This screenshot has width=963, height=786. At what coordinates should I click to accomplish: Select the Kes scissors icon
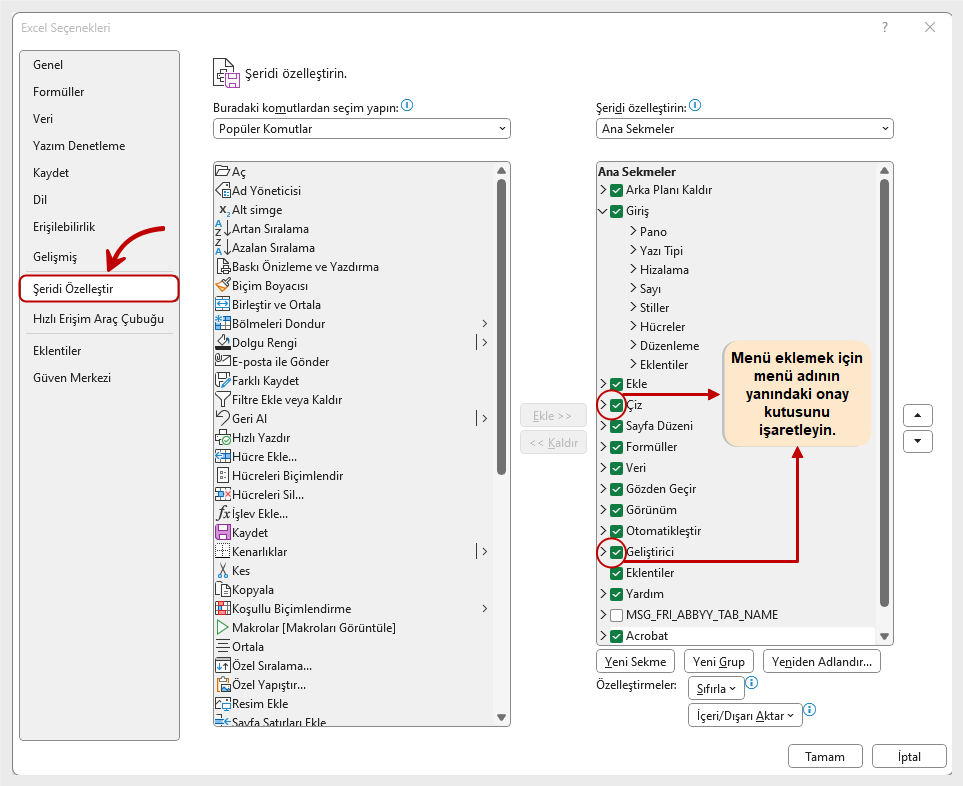click(222, 571)
